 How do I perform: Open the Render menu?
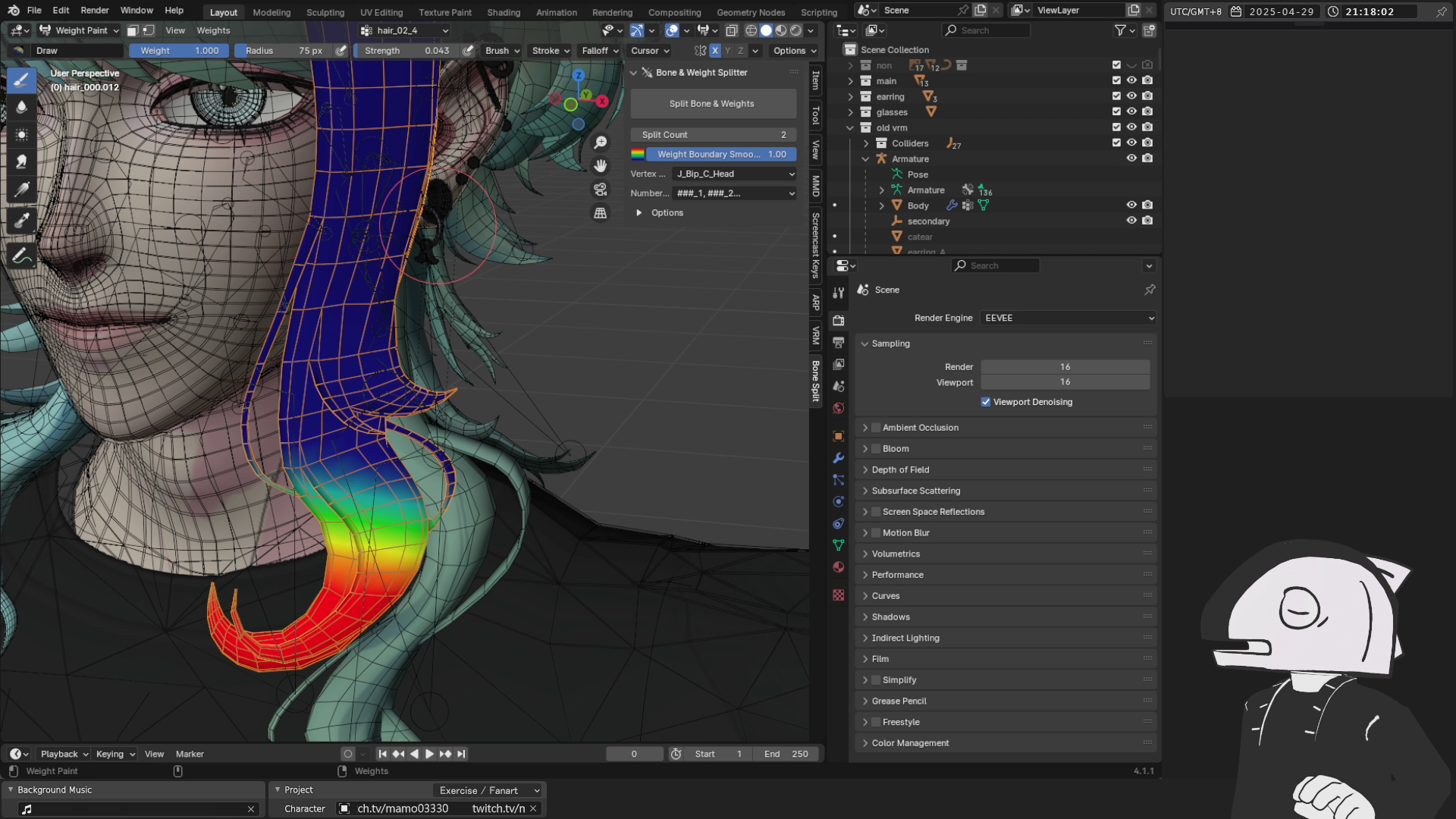coord(95,11)
